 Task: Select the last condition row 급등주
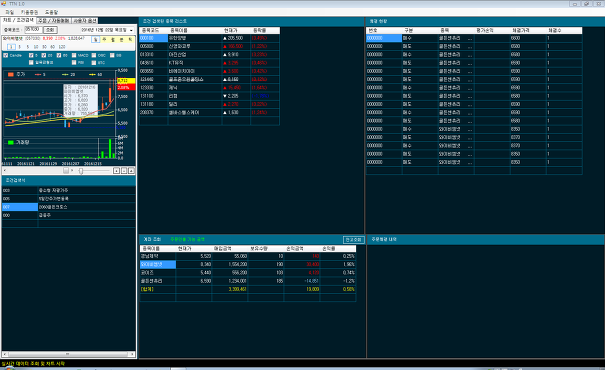[69, 215]
